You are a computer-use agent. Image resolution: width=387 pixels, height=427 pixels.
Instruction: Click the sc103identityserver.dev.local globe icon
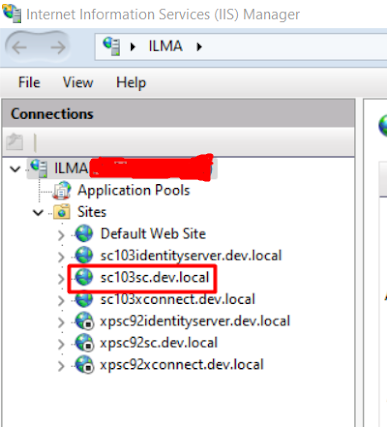tap(84, 255)
